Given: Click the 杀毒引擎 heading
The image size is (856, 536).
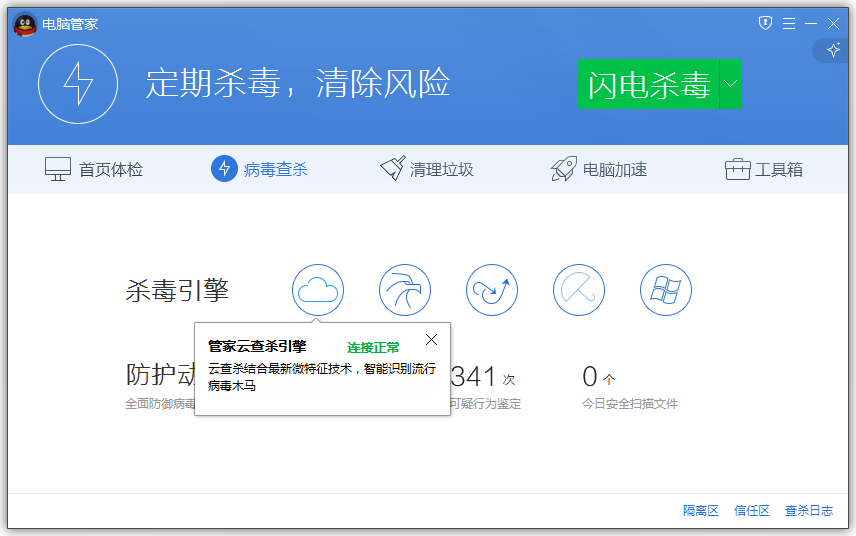Looking at the screenshot, I should click(x=177, y=290).
